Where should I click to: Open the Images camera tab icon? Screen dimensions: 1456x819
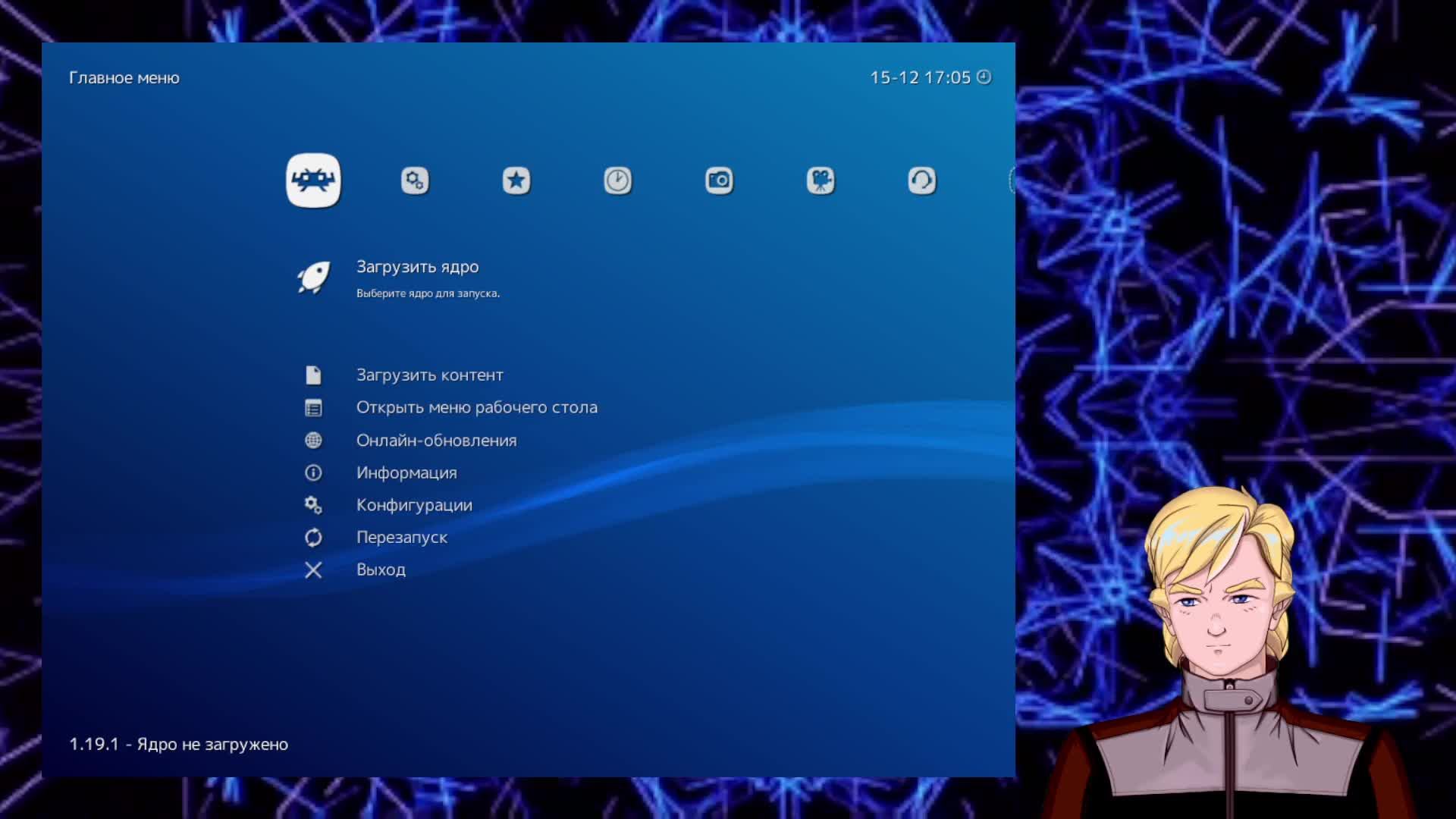point(719,180)
